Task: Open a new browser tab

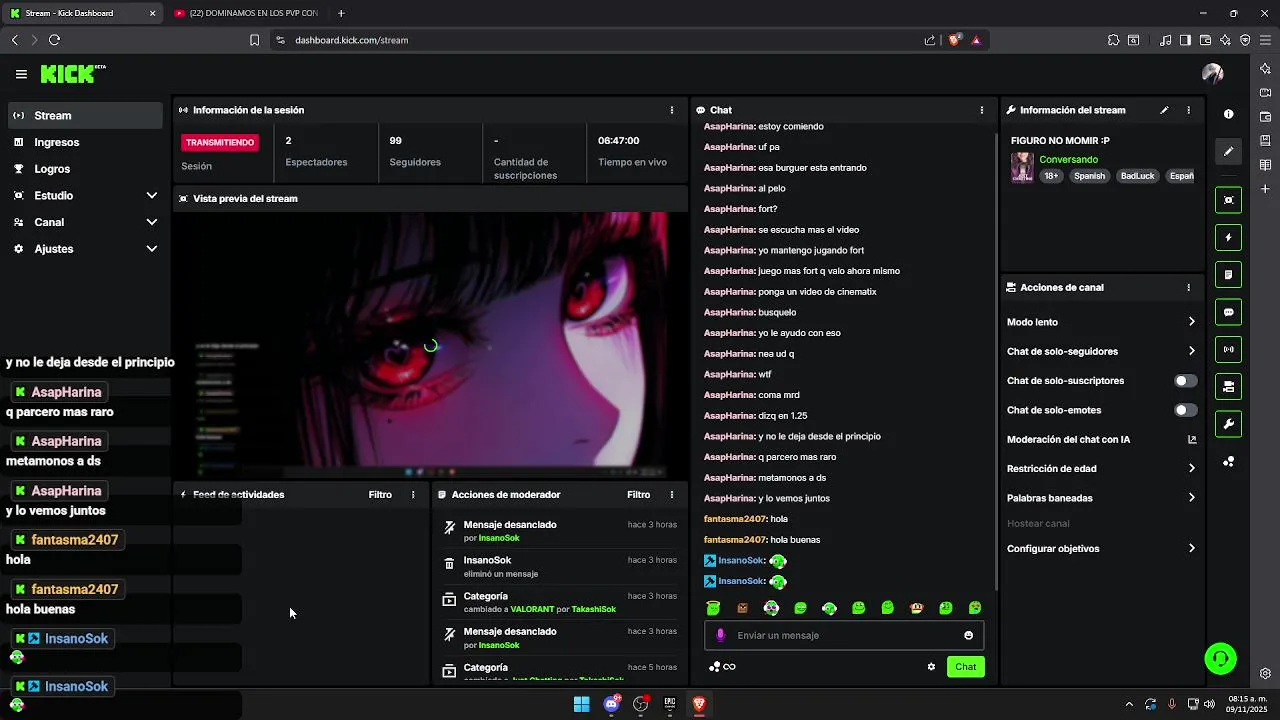Action: pos(341,13)
